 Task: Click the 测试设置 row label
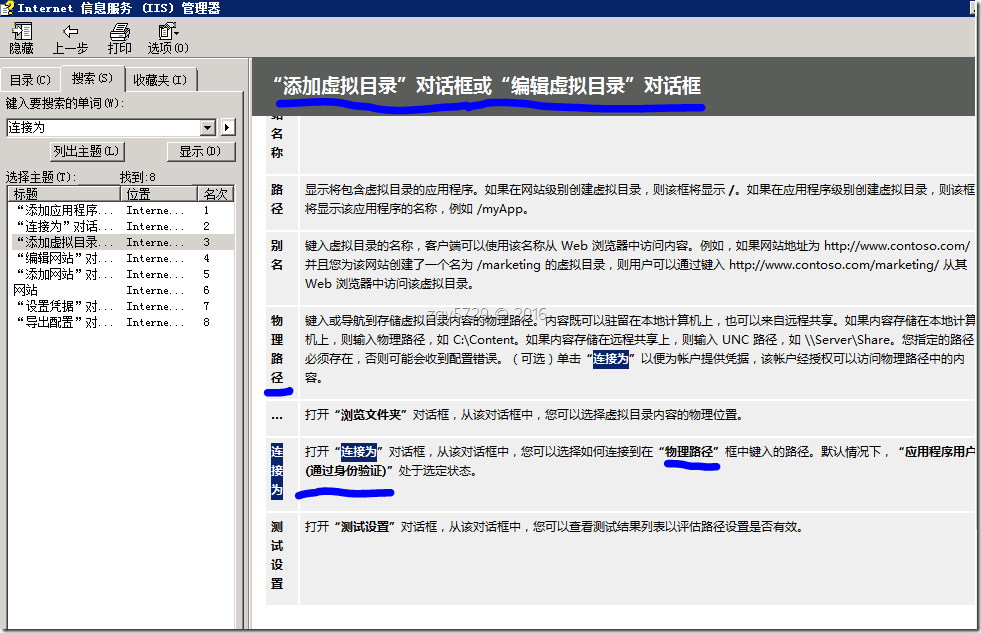pyautogui.click(x=277, y=555)
